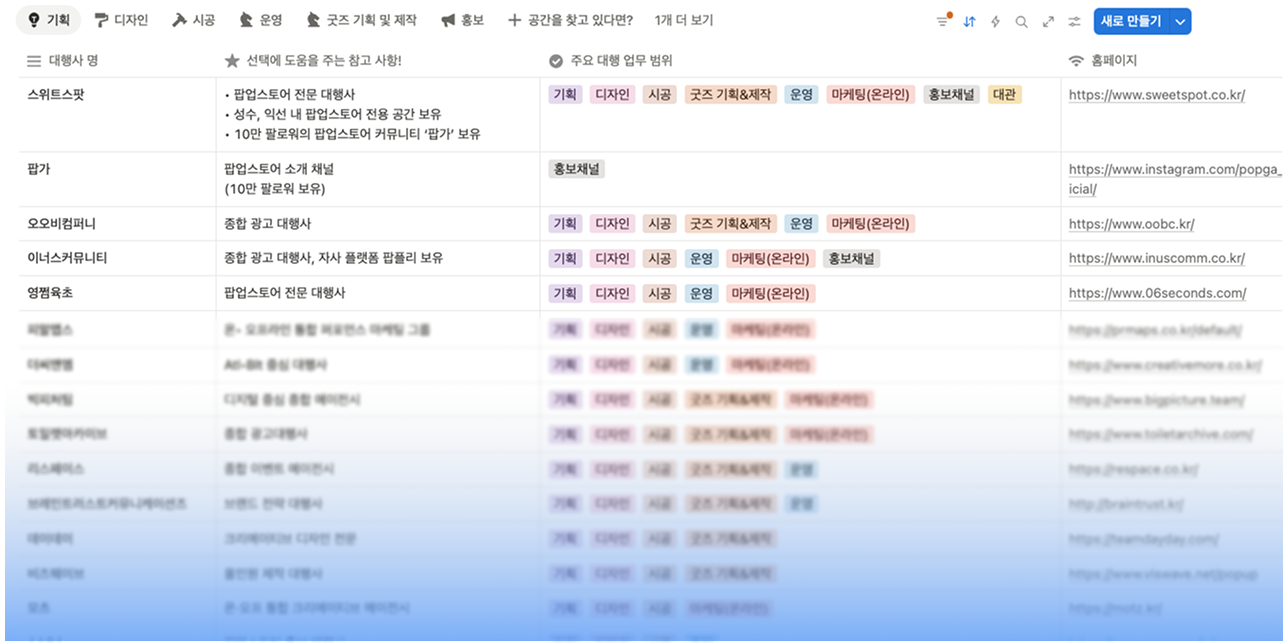Click the 굿즈 기획&제작 tag in the 오오비컴퍼니 row

click(730, 224)
